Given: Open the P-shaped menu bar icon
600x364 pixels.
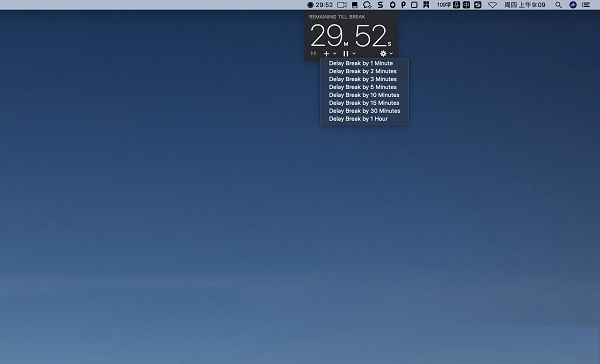Looking at the screenshot, I should pos(403,5).
